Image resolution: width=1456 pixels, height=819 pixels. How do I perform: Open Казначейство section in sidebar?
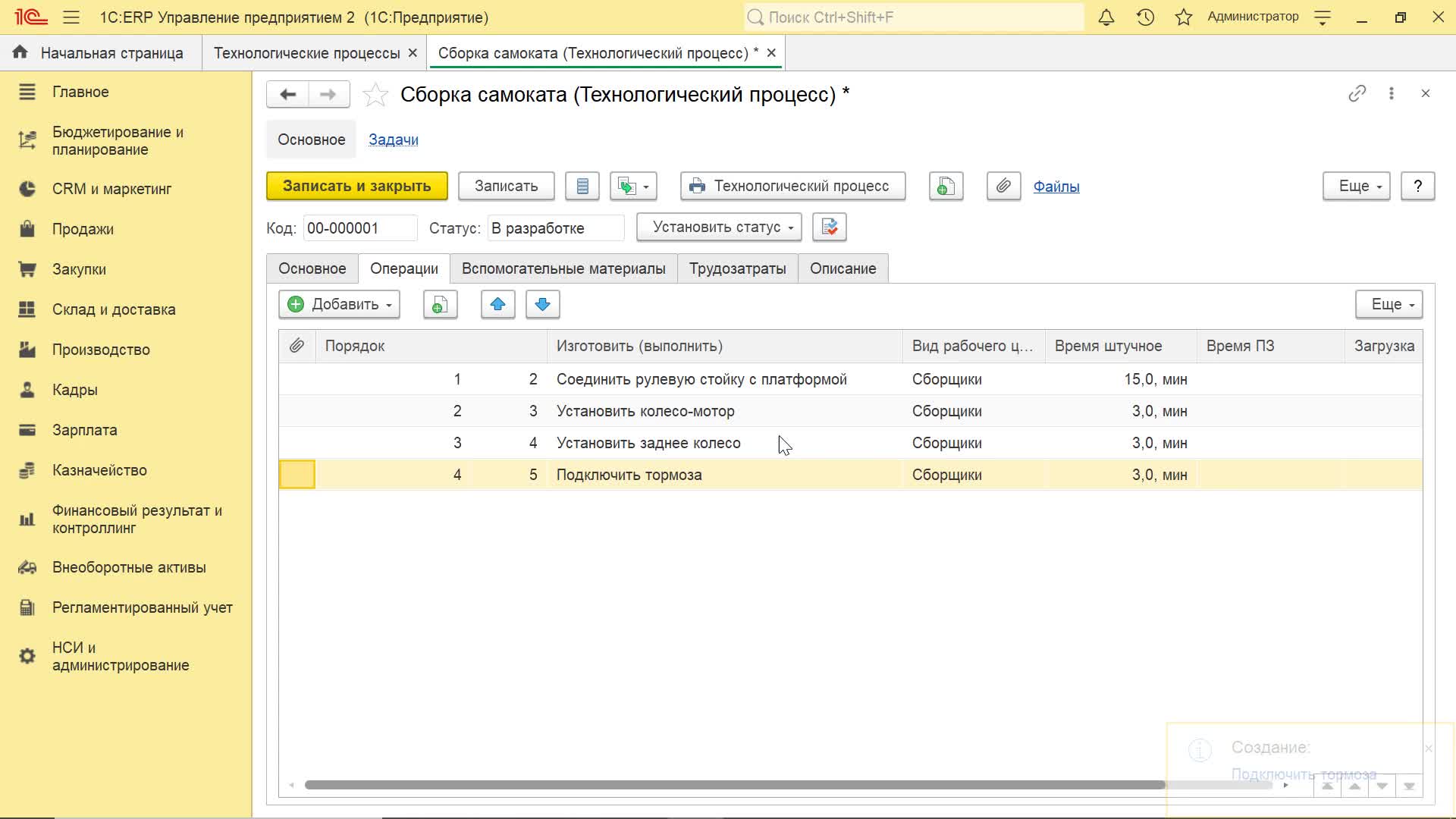99,470
